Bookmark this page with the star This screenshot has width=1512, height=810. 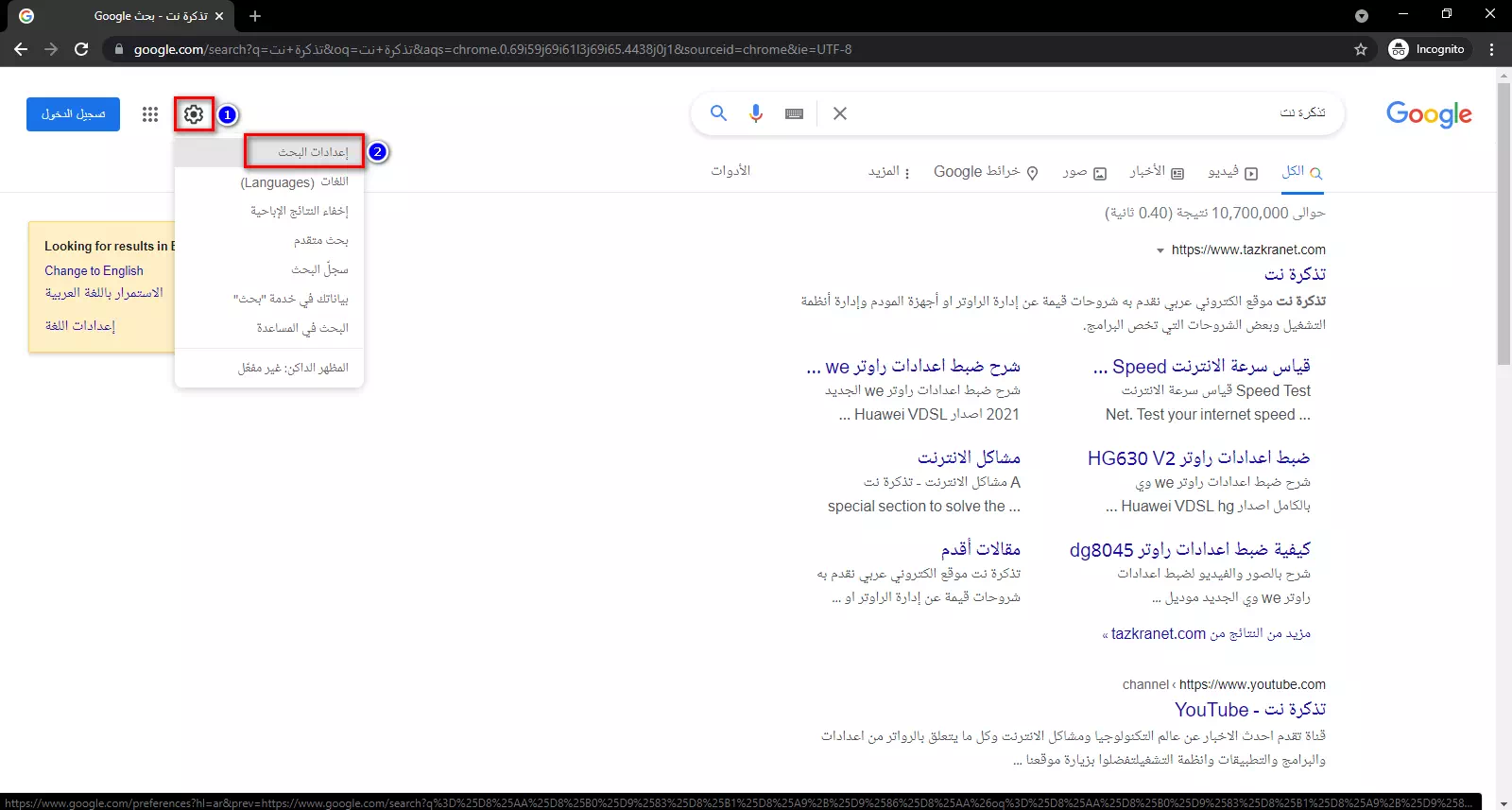1361,49
